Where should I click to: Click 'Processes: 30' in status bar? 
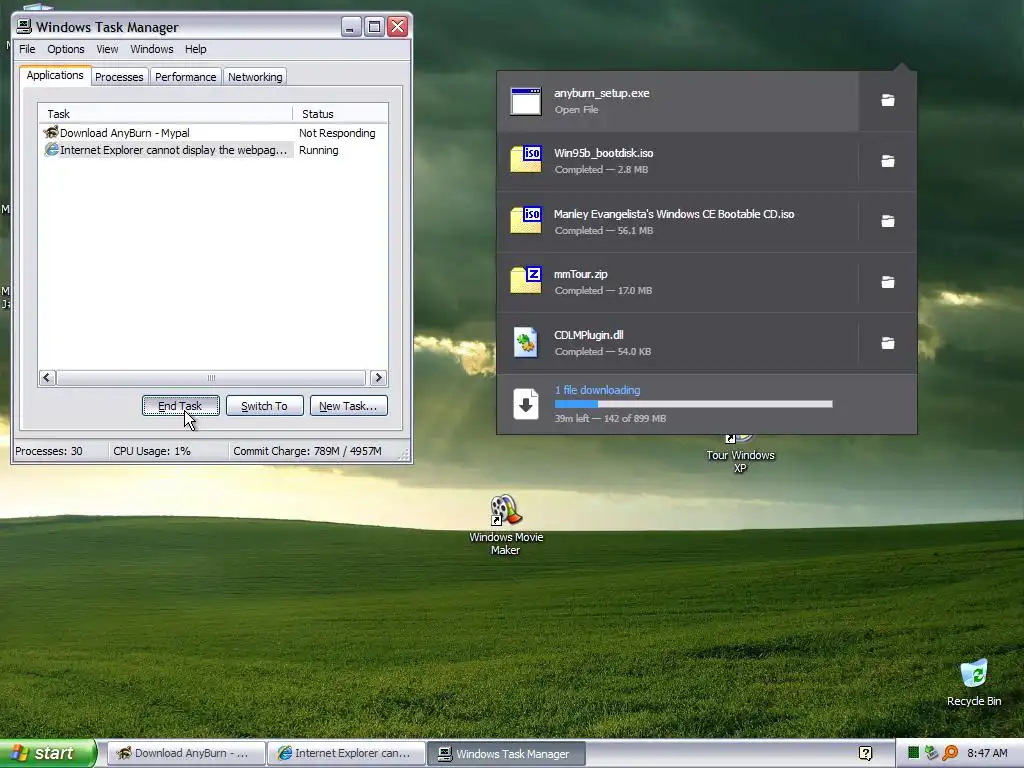tap(49, 451)
